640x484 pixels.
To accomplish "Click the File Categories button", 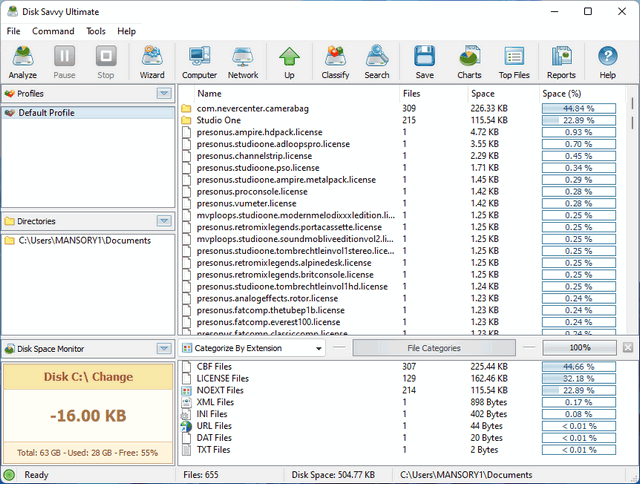I will (433, 348).
